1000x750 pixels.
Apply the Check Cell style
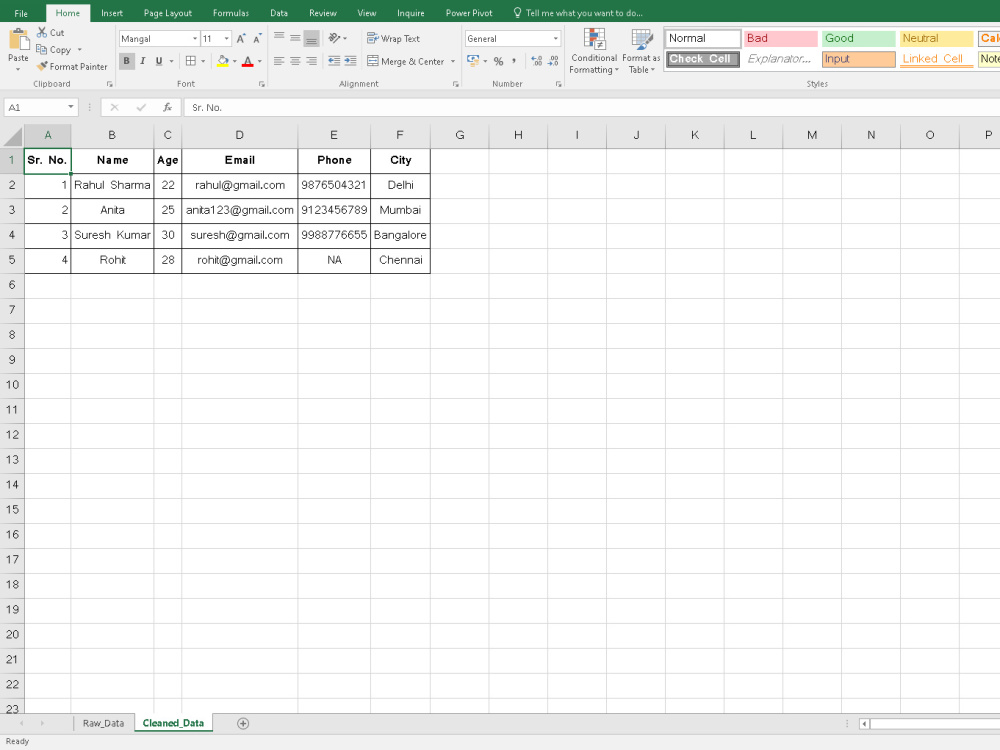pyautogui.click(x=703, y=59)
